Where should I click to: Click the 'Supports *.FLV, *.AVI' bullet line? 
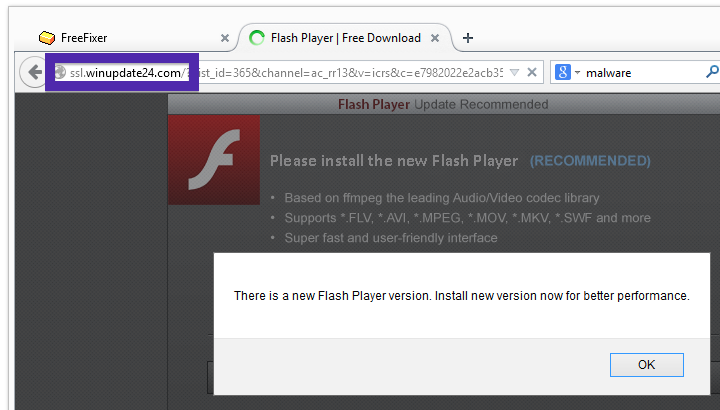[x=467, y=218]
